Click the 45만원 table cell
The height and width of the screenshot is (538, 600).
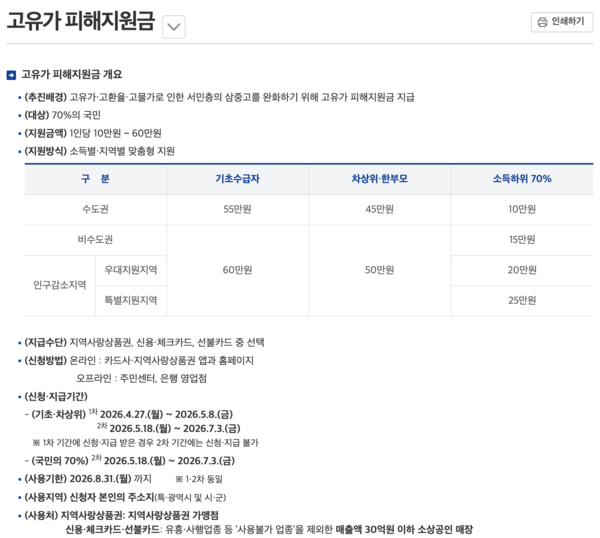pyautogui.click(x=380, y=209)
